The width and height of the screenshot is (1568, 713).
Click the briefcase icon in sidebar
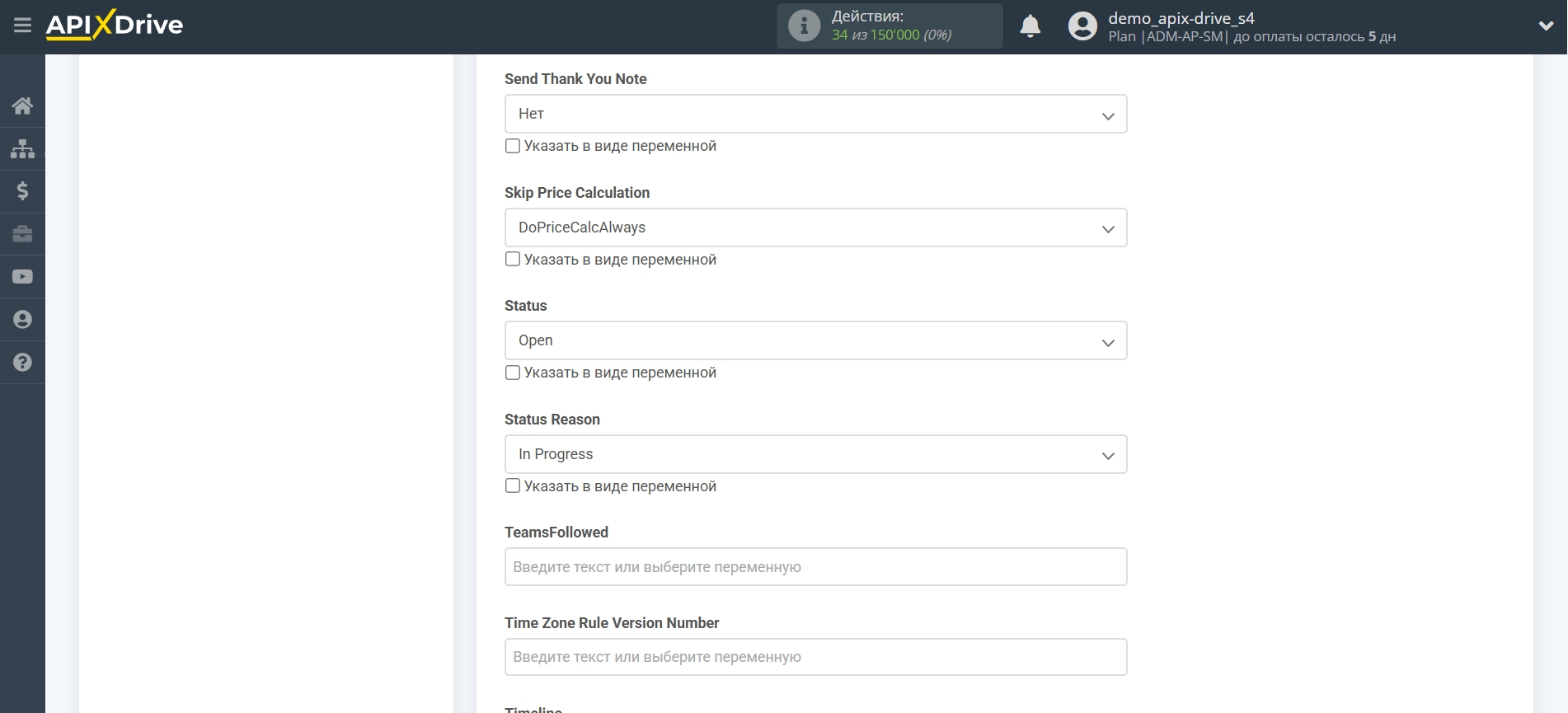(22, 234)
